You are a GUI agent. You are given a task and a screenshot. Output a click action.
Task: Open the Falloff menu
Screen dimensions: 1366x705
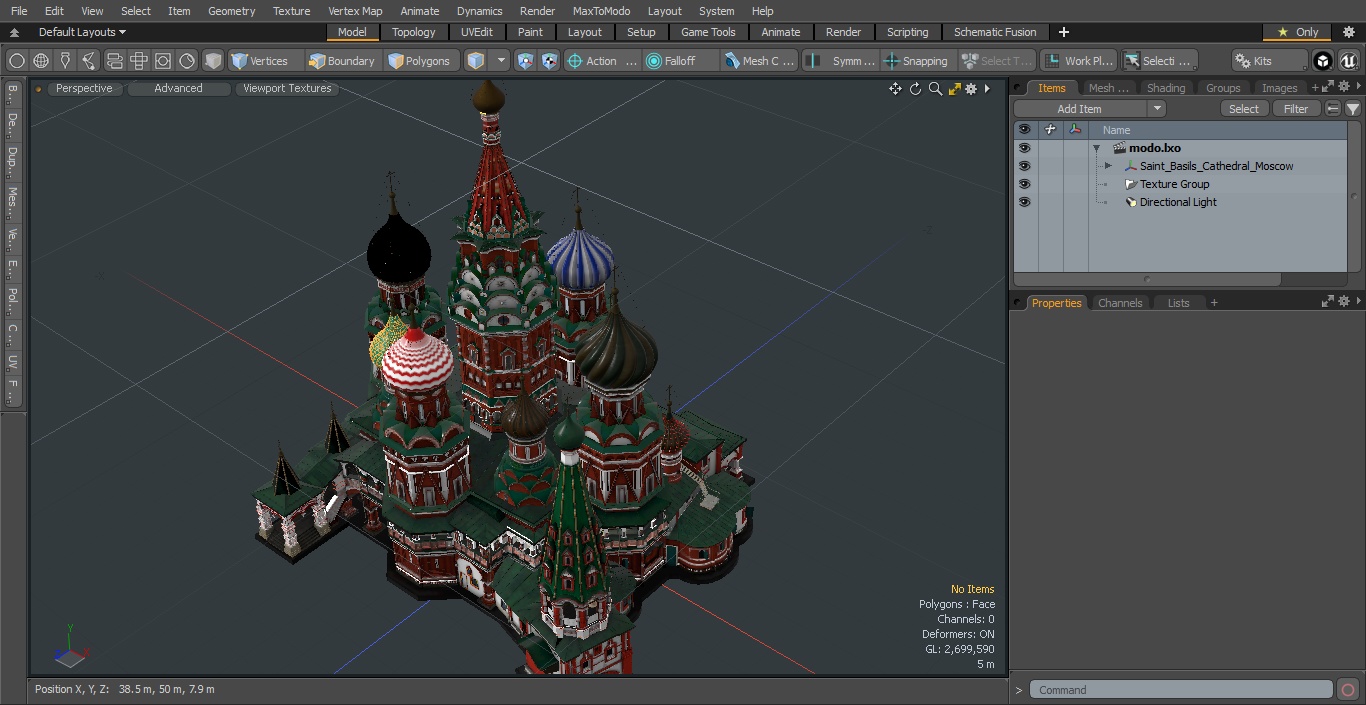point(681,61)
